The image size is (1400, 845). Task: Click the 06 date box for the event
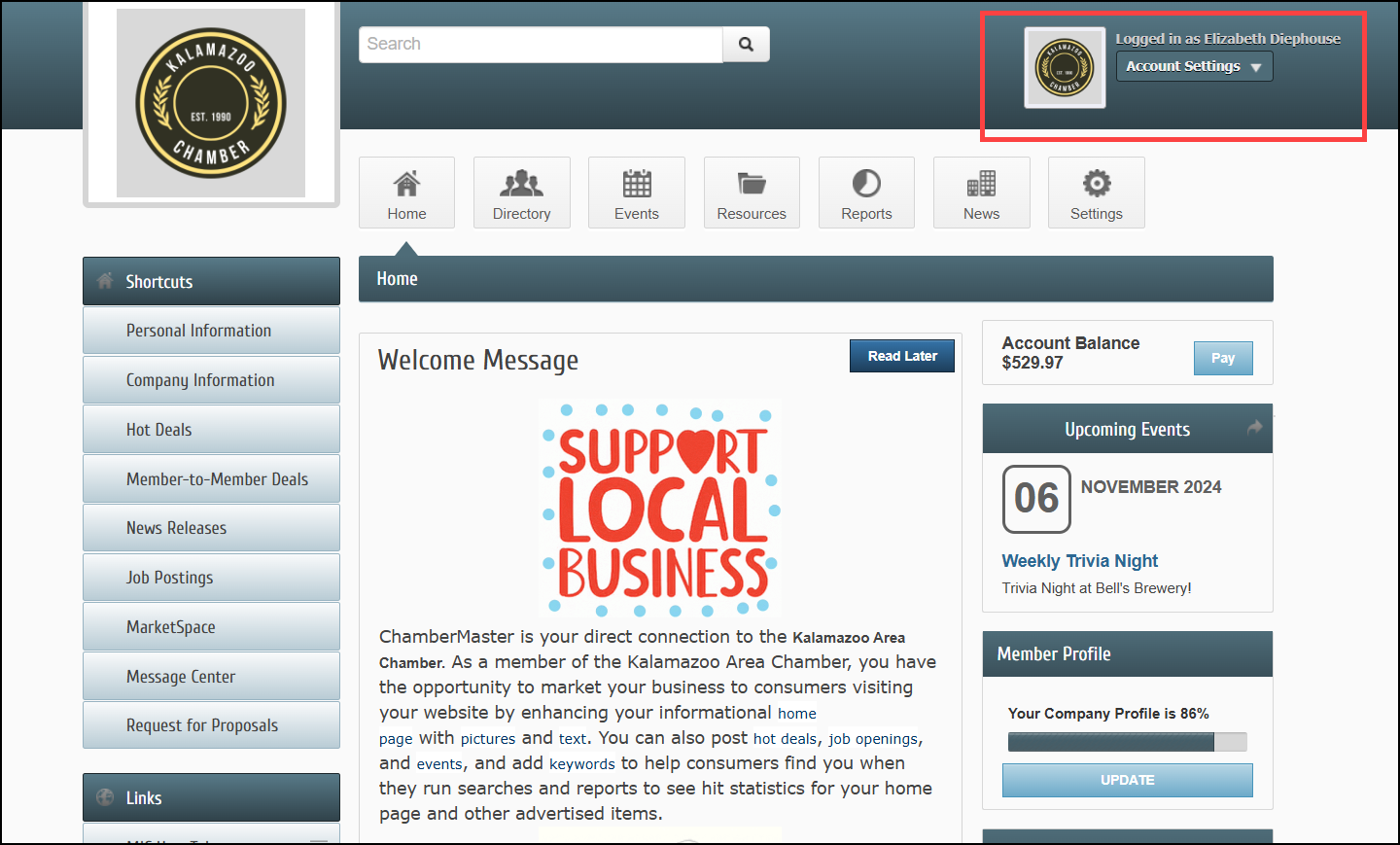click(1036, 499)
